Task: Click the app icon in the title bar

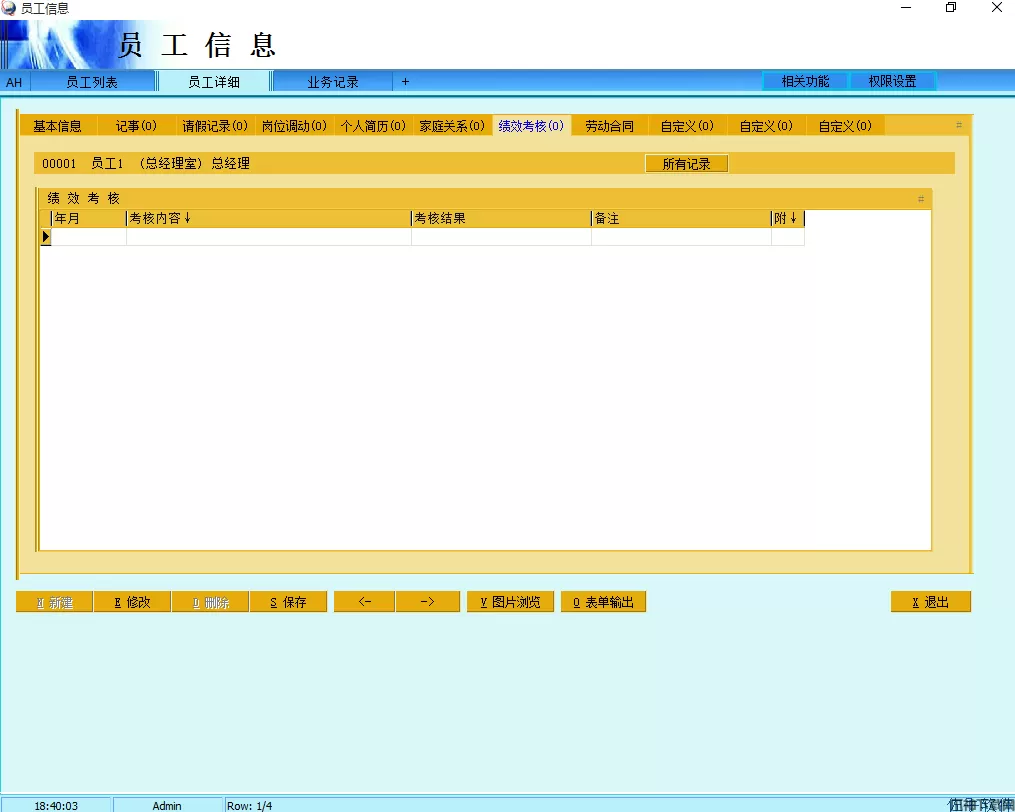Action: (8, 8)
